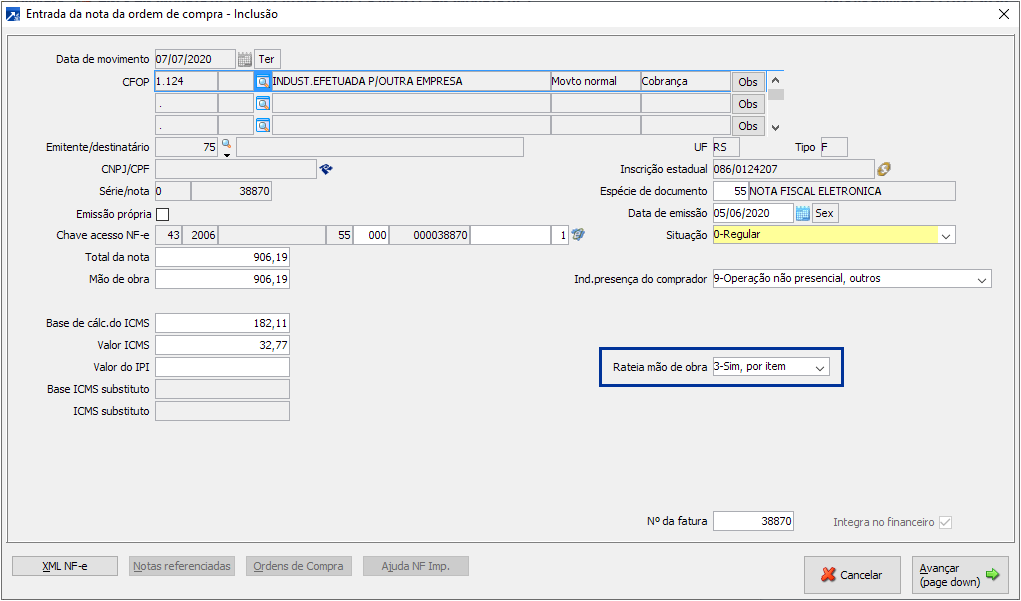Click the CFOP code field showing 1.124

tap(186, 81)
